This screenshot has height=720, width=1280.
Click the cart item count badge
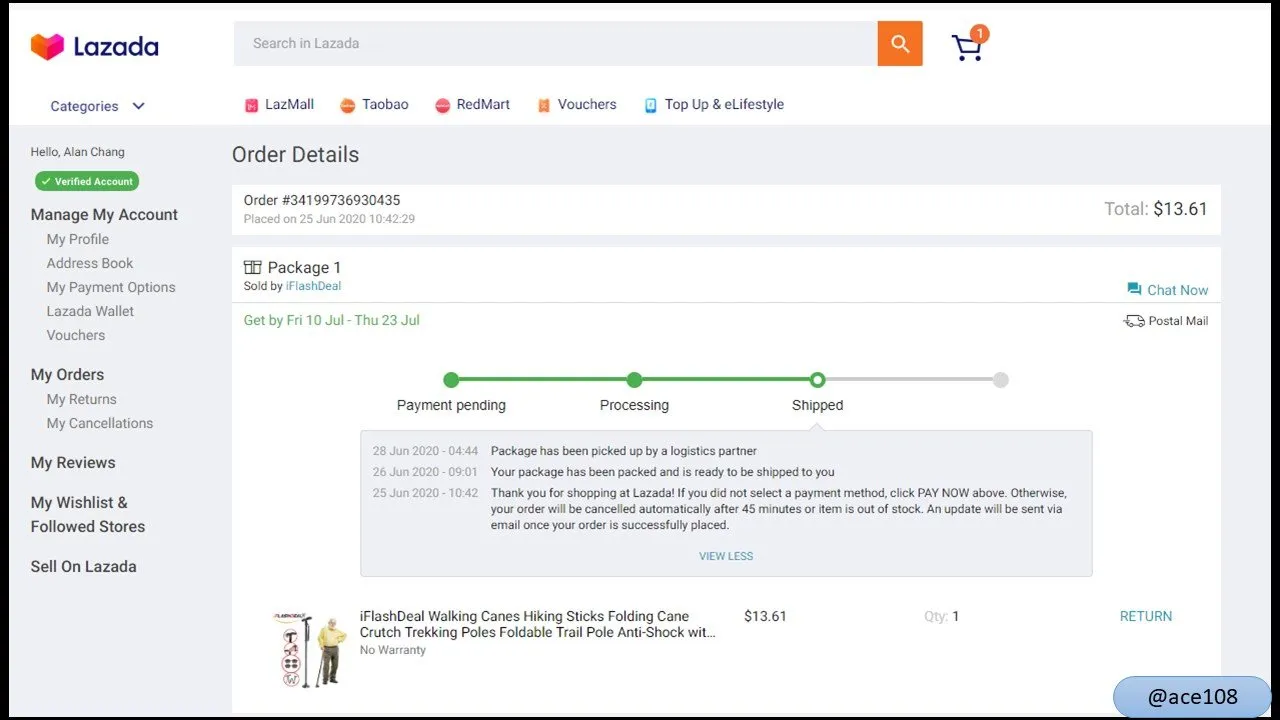[980, 34]
